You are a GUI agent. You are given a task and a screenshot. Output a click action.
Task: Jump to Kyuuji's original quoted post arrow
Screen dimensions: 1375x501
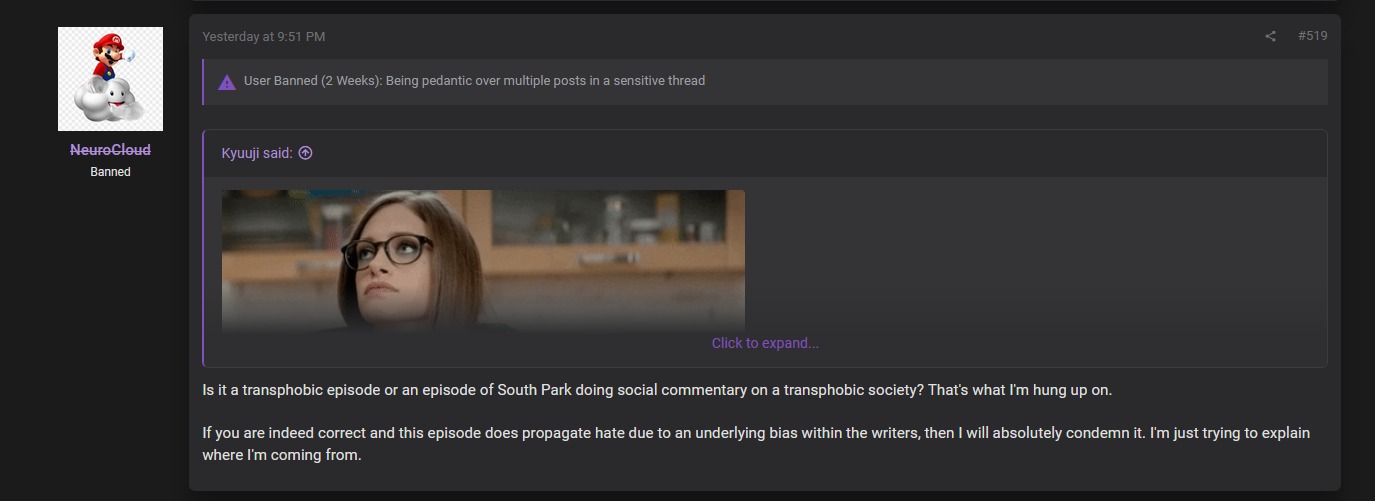(x=306, y=153)
